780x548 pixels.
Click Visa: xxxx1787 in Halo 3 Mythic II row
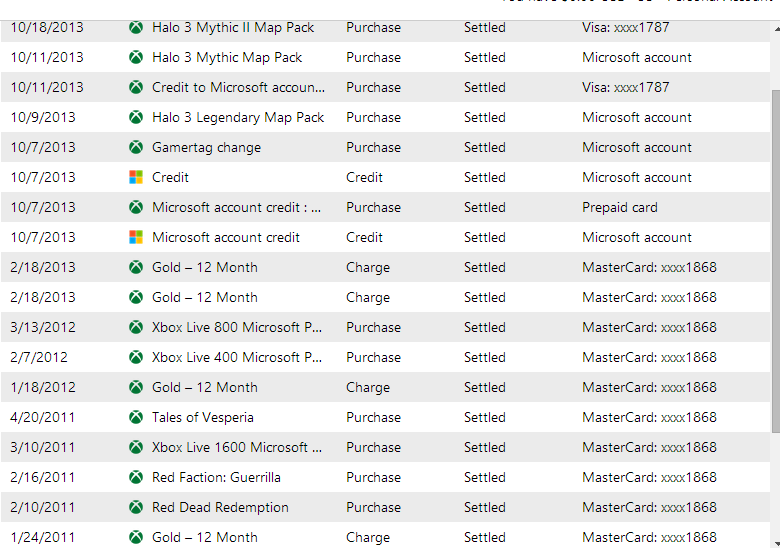click(626, 27)
